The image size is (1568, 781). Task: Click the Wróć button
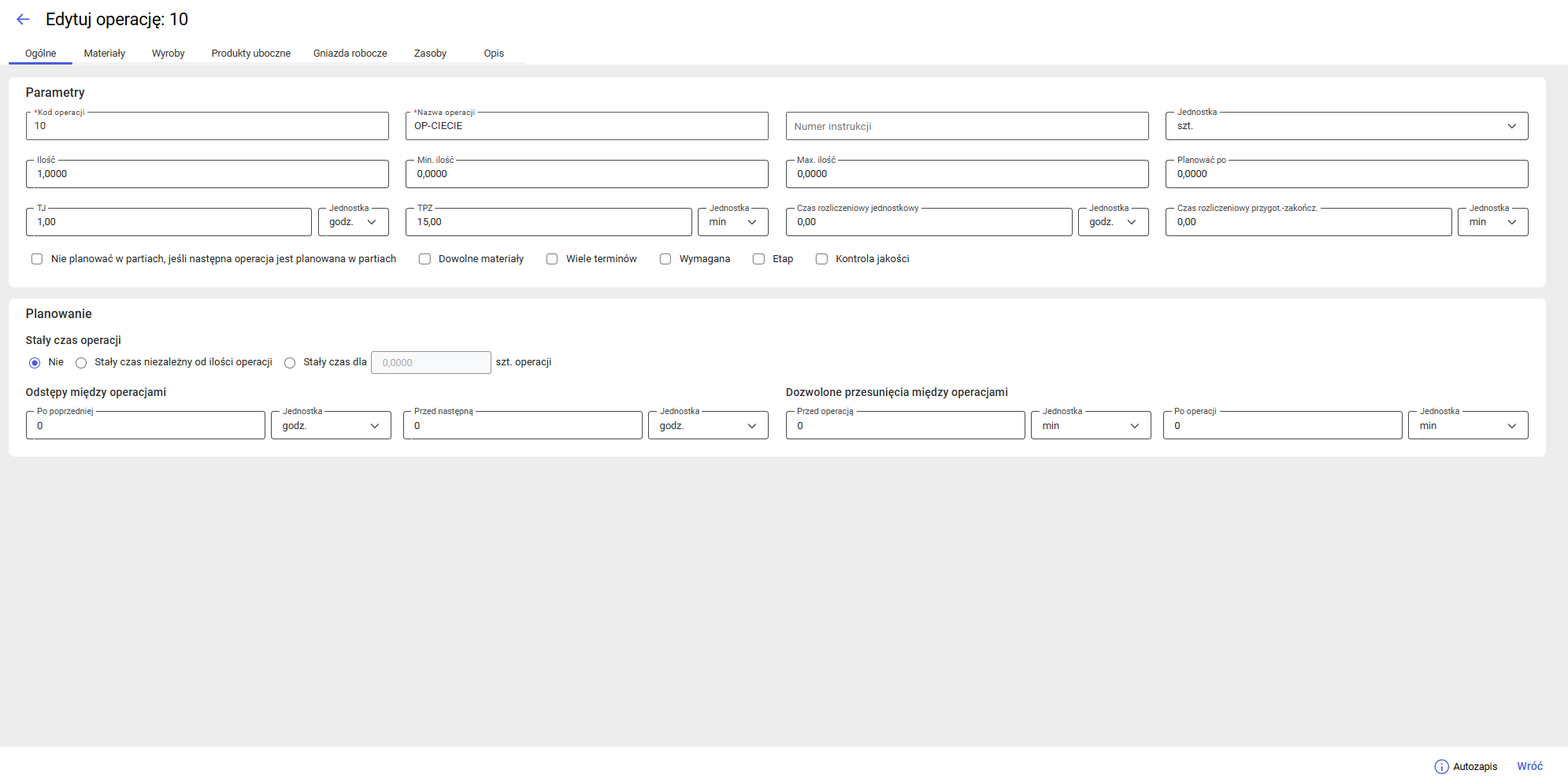1529,767
